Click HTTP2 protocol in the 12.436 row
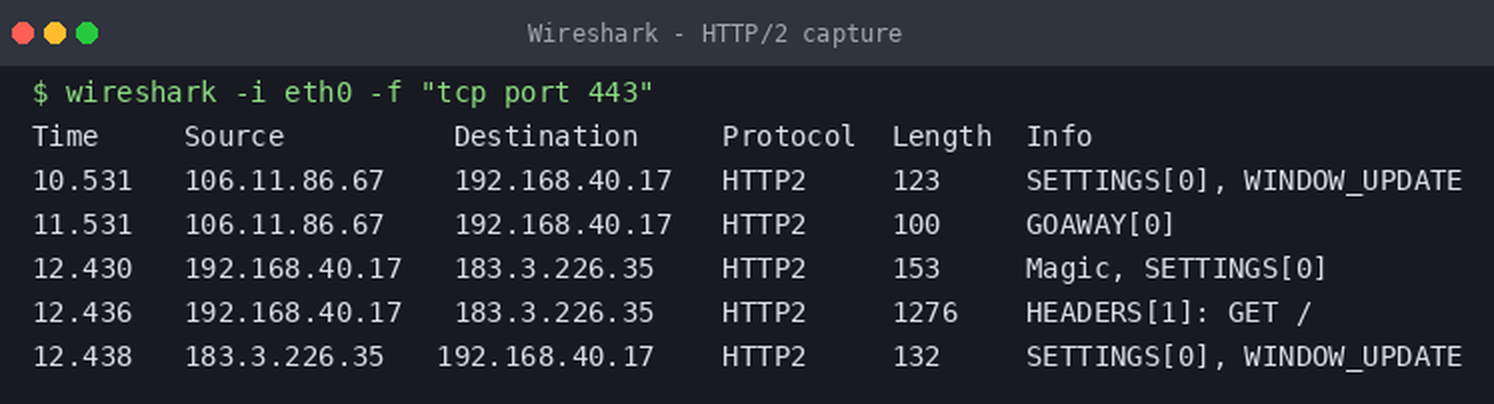Viewport: 1494px width, 404px height. click(764, 313)
